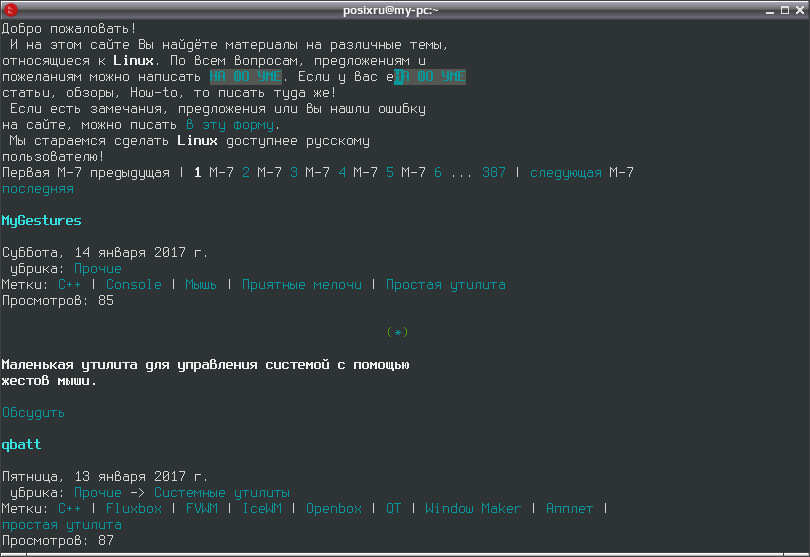Open the Console tag link
Viewport: 810px width, 557px height.
[134, 285]
